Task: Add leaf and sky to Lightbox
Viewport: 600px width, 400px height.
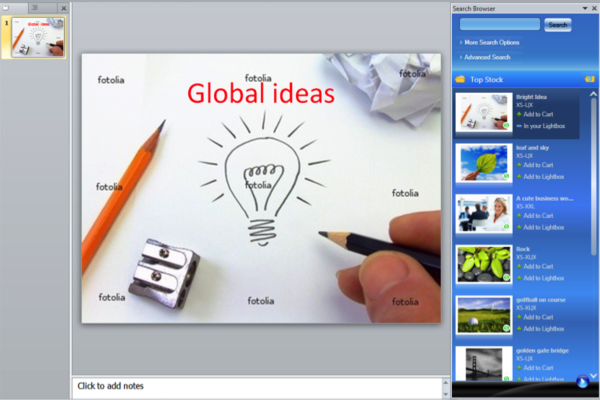Action: (543, 176)
